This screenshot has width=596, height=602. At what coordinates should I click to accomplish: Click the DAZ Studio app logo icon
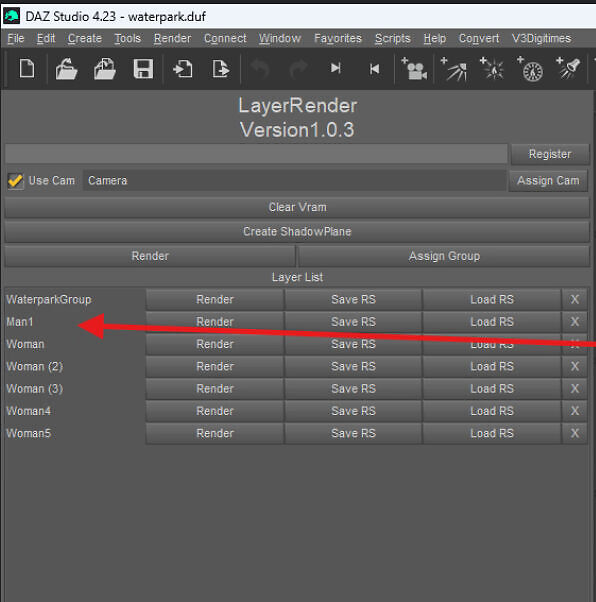click(12, 16)
